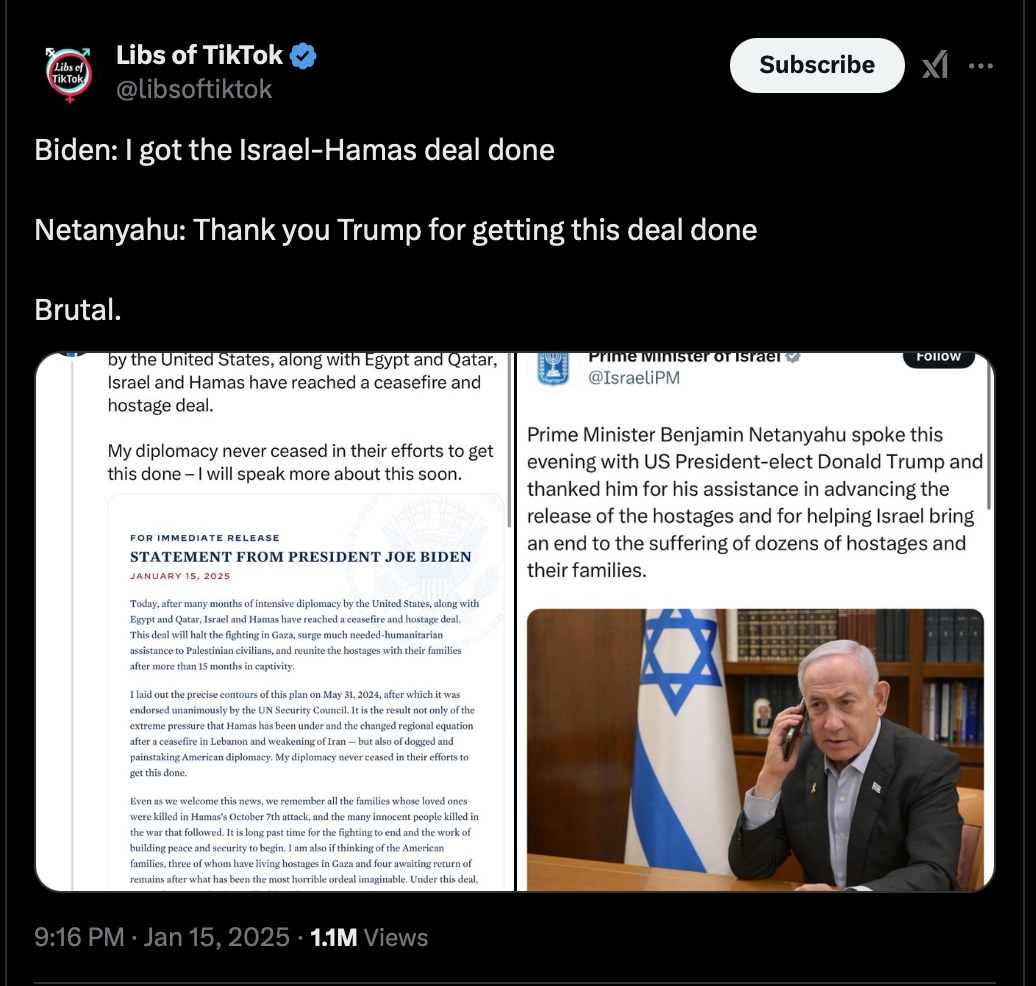Click the Israeli PM emblem avatar in the embedded tweet
Screen dimensions: 1036x986
coord(552,369)
